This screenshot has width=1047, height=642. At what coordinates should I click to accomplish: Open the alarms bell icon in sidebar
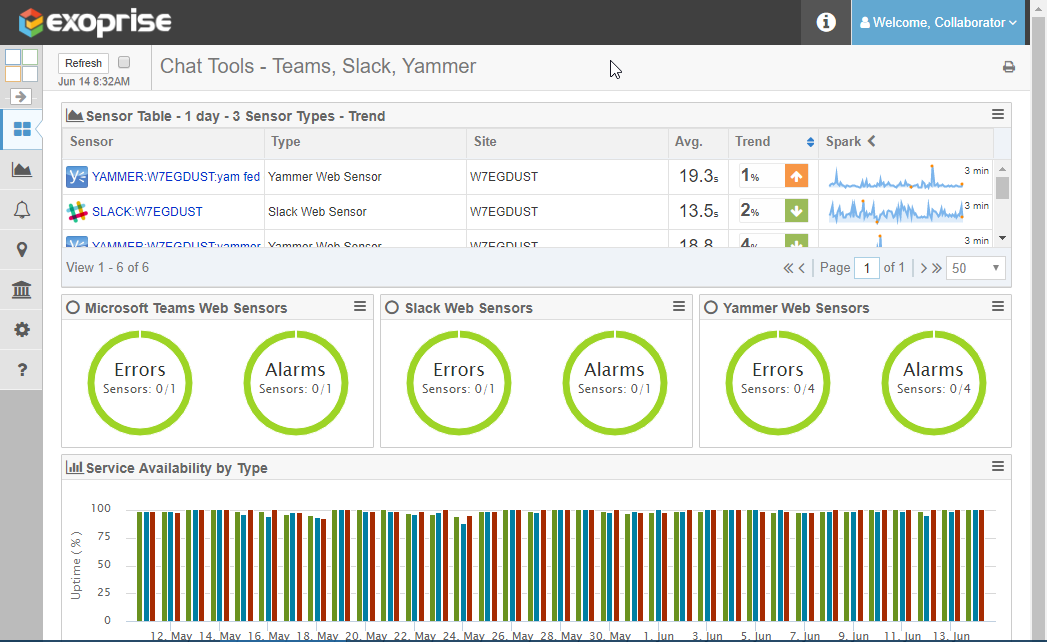pyautogui.click(x=21, y=210)
